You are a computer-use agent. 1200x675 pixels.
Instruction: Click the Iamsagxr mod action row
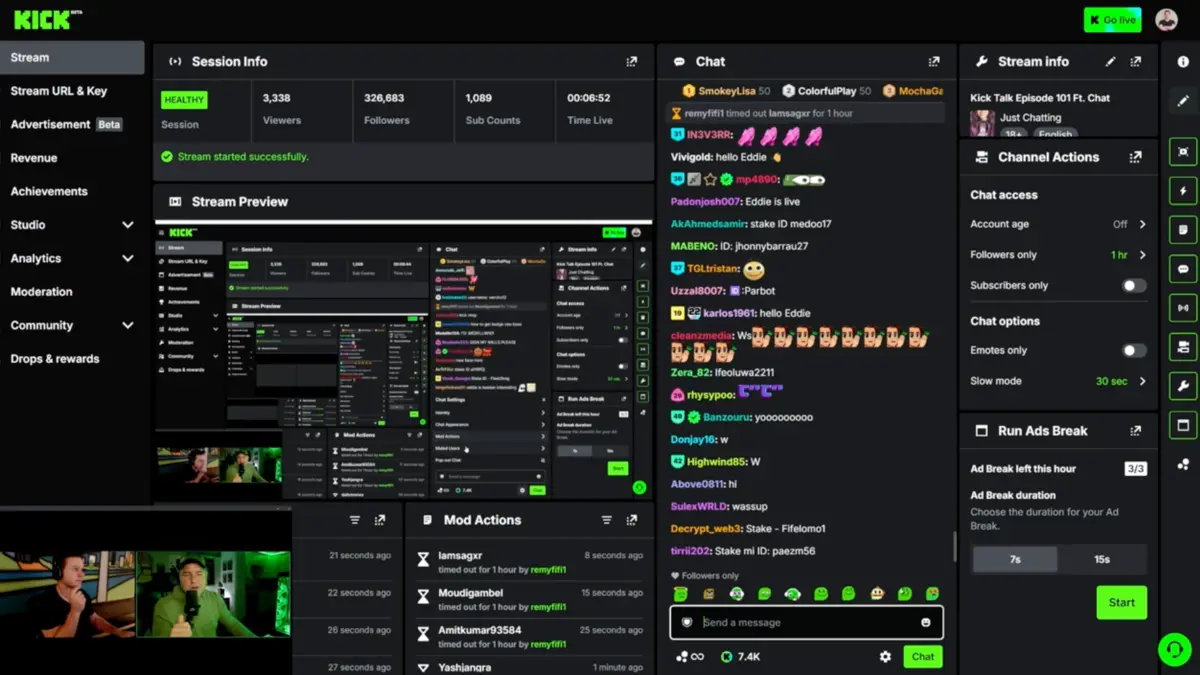pos(530,561)
